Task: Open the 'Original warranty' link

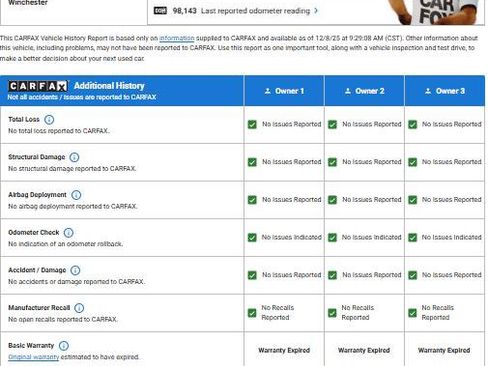Action: click(x=33, y=357)
